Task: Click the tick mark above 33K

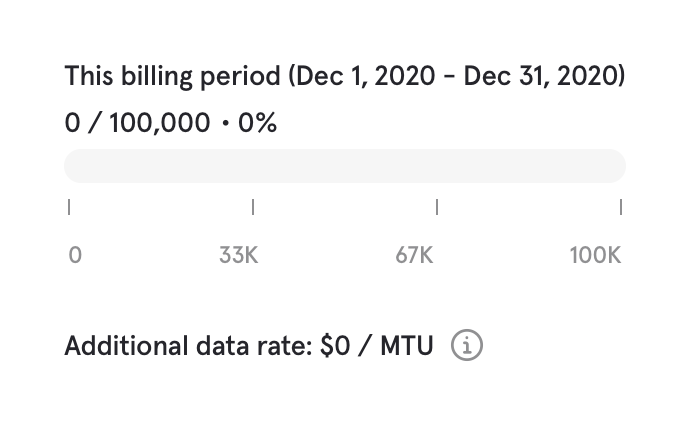Action: 253,207
